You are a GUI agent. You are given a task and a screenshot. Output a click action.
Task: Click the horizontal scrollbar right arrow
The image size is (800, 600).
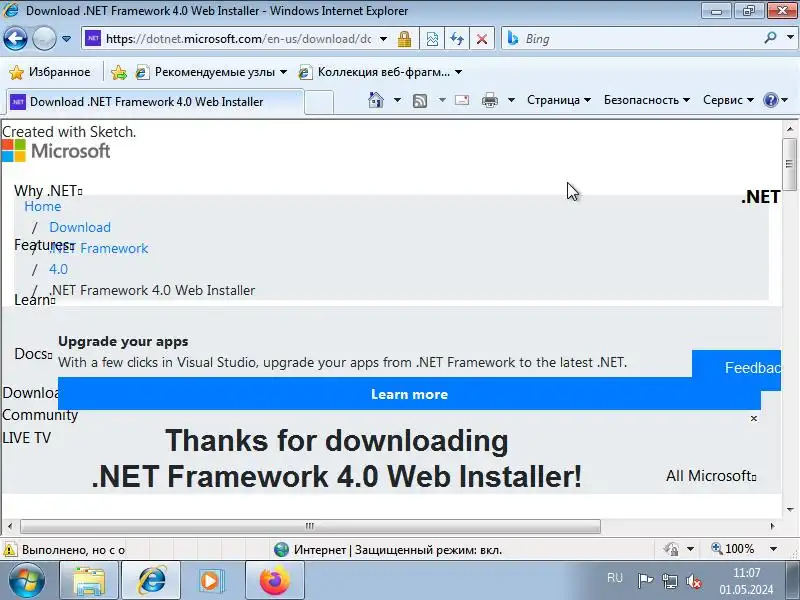tap(772, 526)
